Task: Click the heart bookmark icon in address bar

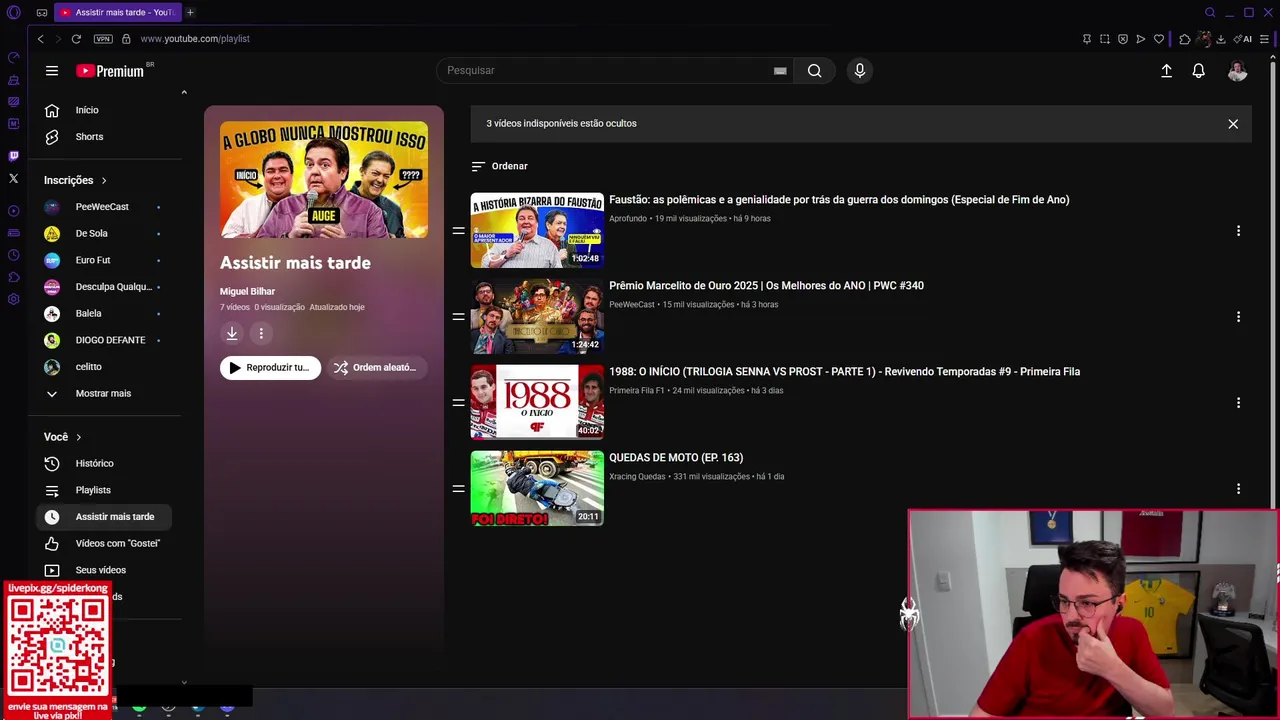Action: point(1159,39)
